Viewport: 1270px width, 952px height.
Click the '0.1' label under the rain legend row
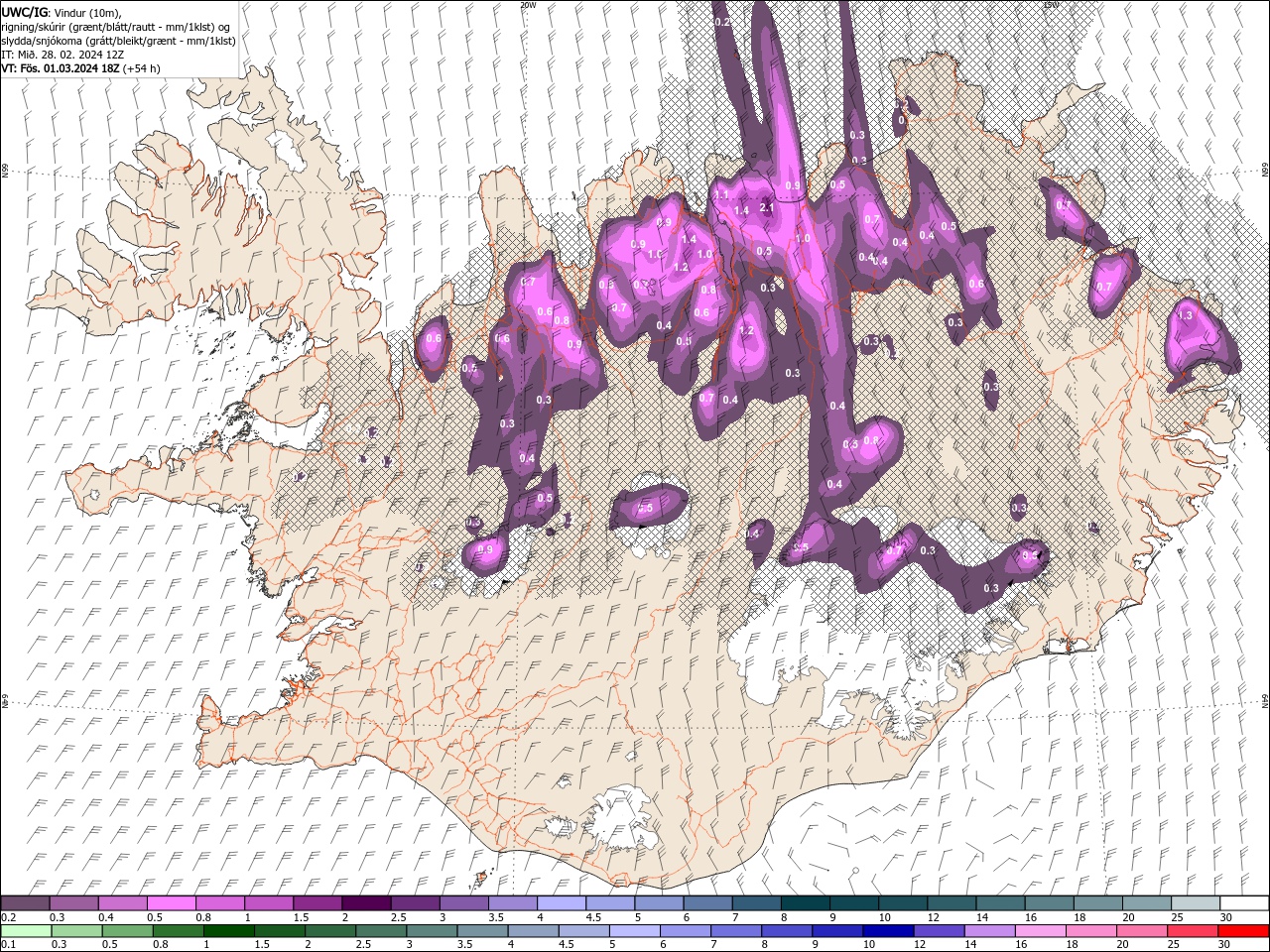pos(9,944)
